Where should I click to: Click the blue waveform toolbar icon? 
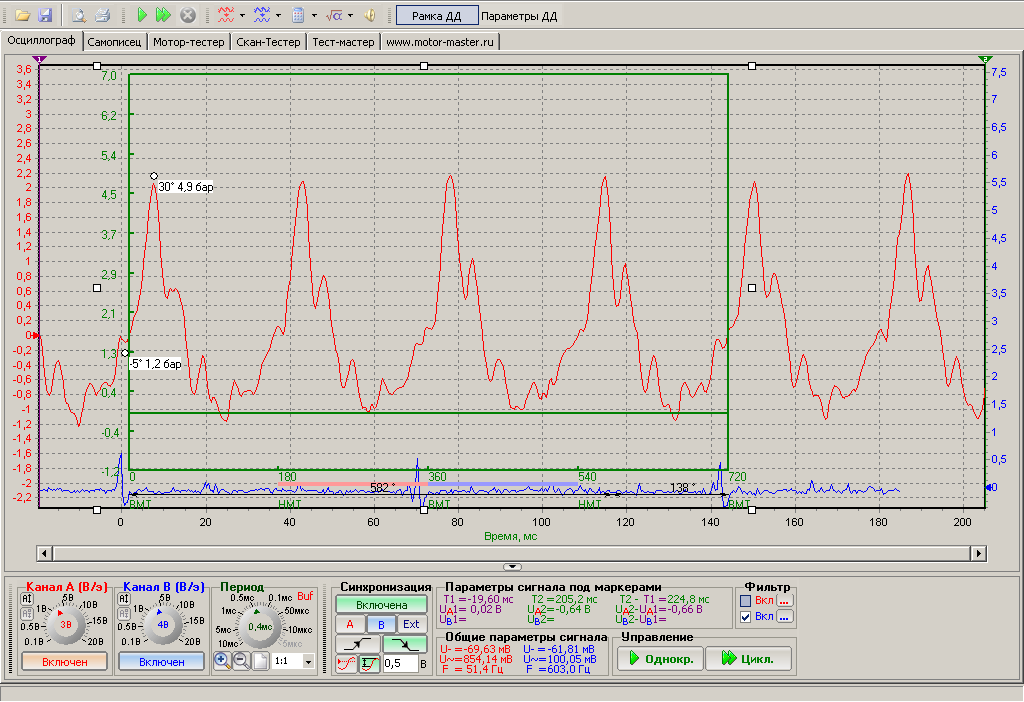coord(262,15)
